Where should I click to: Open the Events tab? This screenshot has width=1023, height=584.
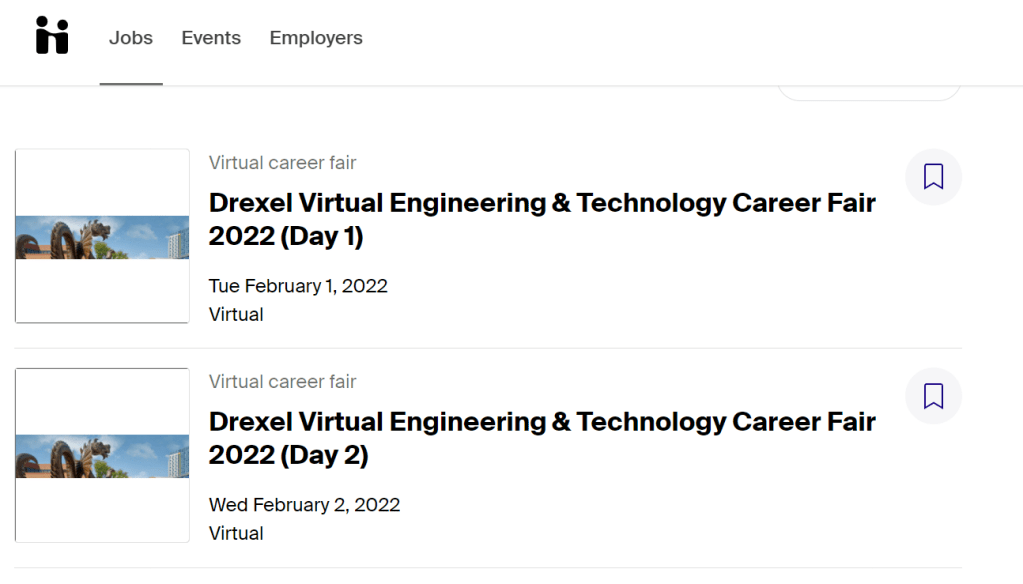[x=211, y=38]
